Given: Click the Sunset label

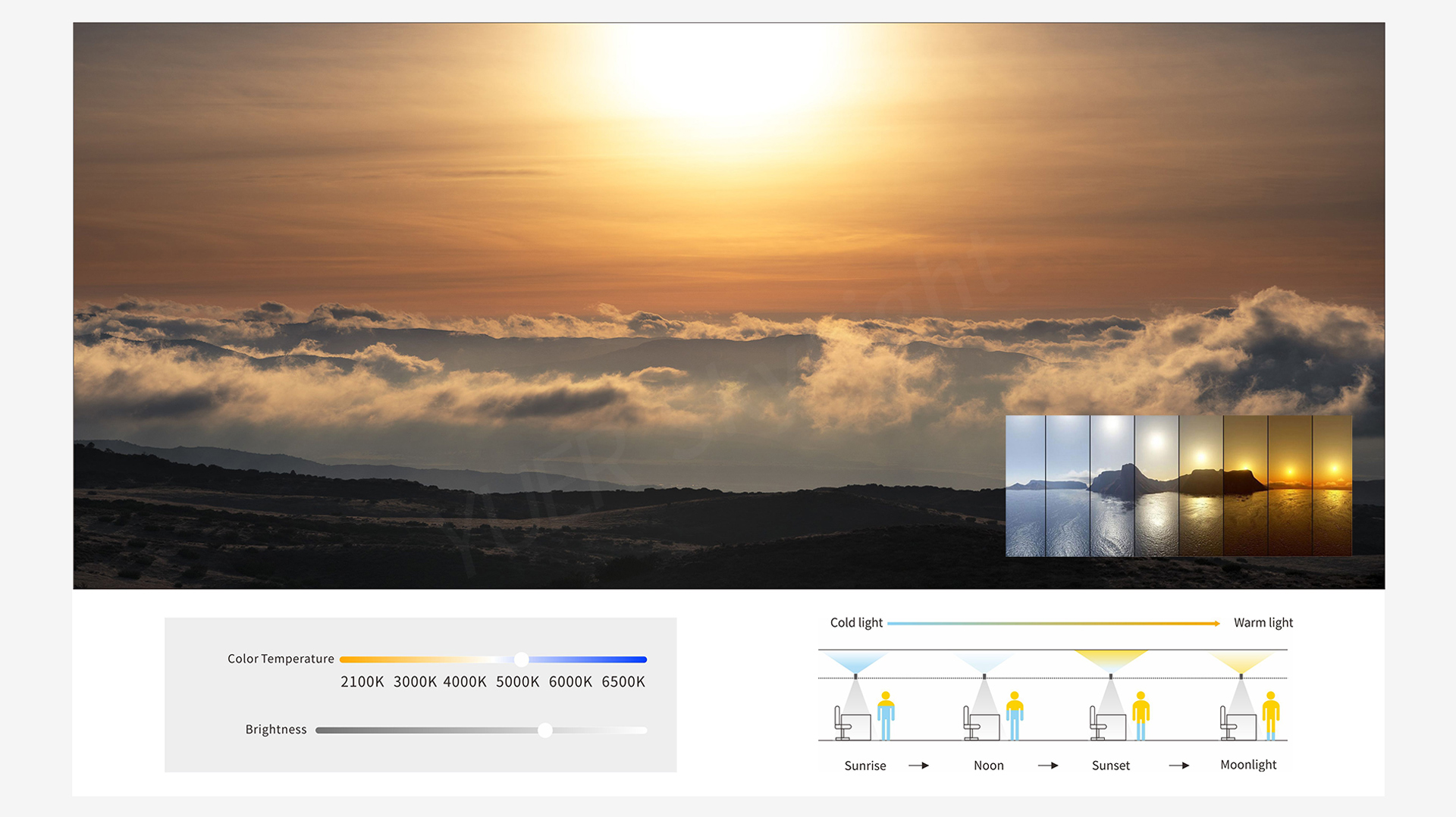Looking at the screenshot, I should [x=1111, y=765].
